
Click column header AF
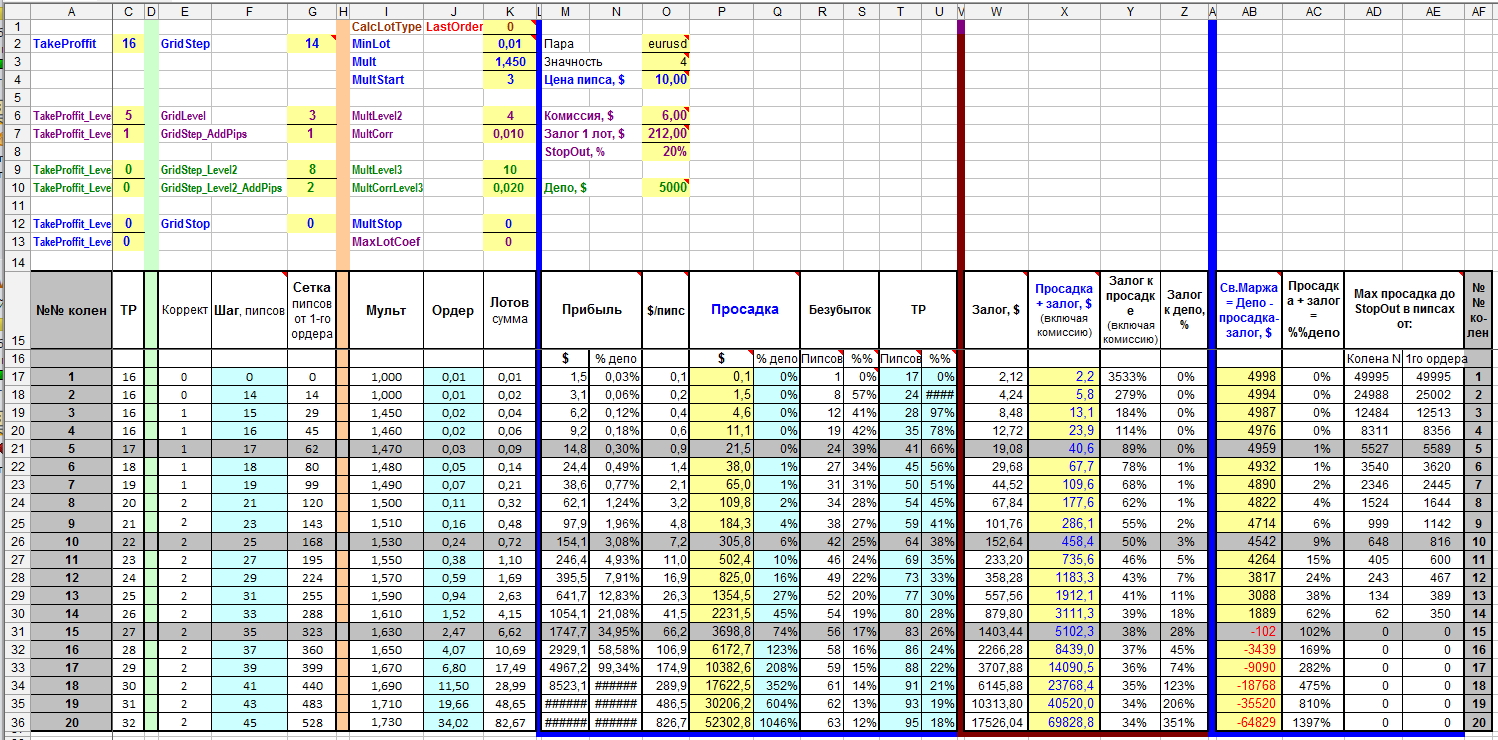[x=1480, y=10]
